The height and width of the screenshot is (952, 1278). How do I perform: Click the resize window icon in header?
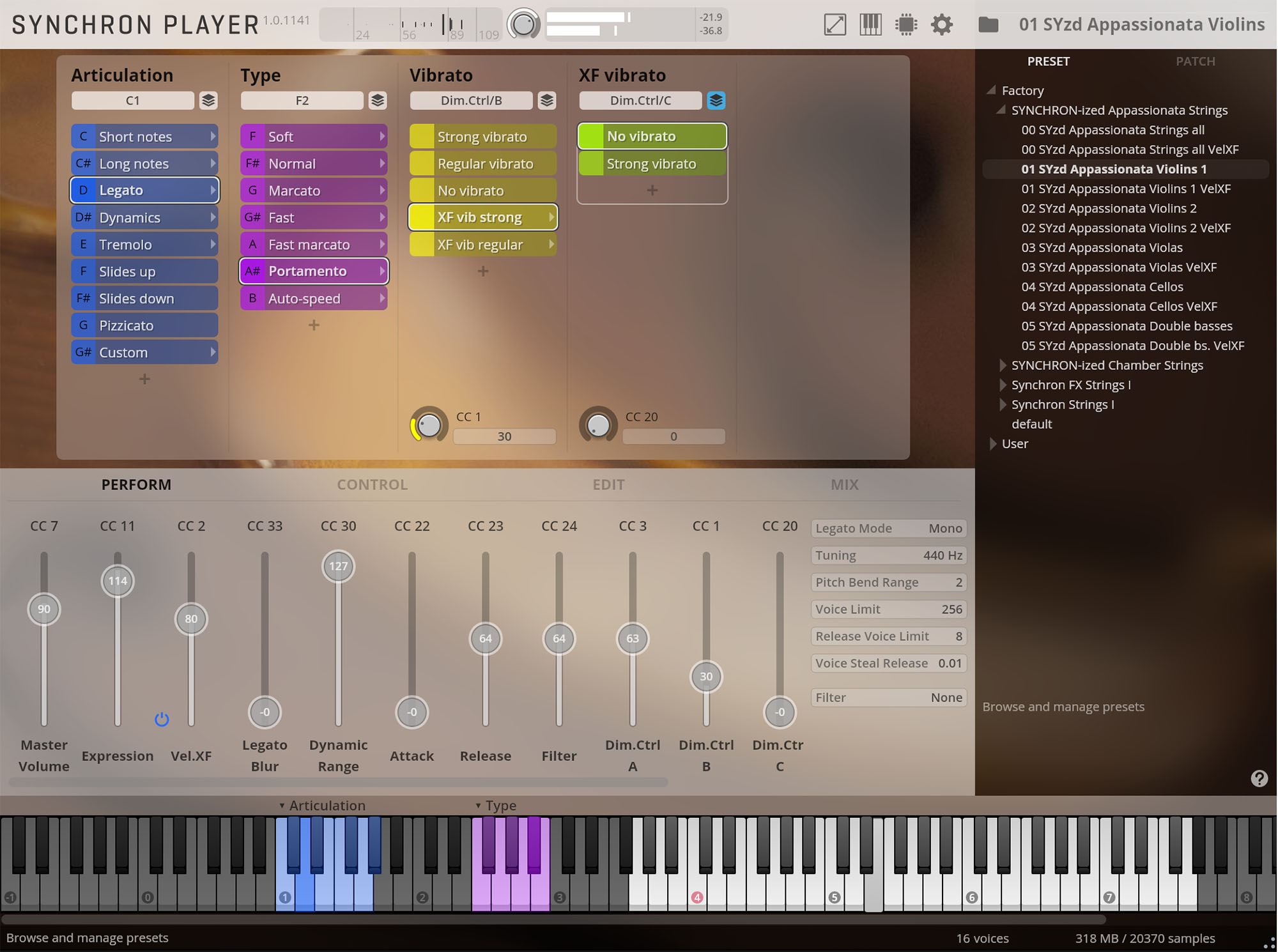pos(835,25)
